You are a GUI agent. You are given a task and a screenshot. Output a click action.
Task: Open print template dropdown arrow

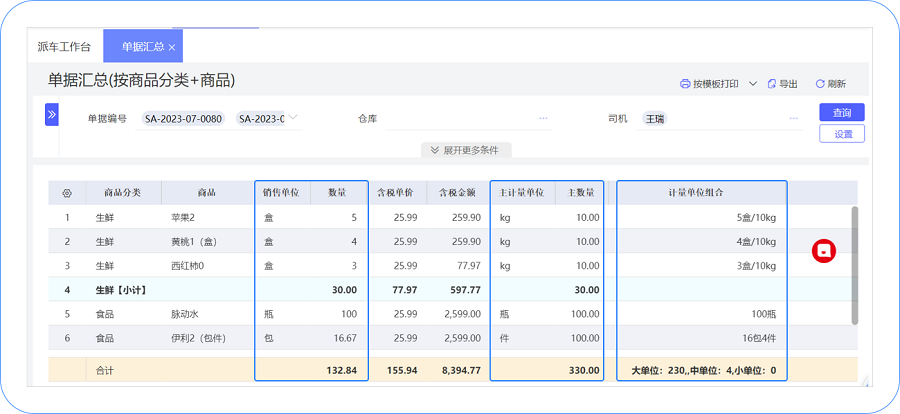coord(753,84)
